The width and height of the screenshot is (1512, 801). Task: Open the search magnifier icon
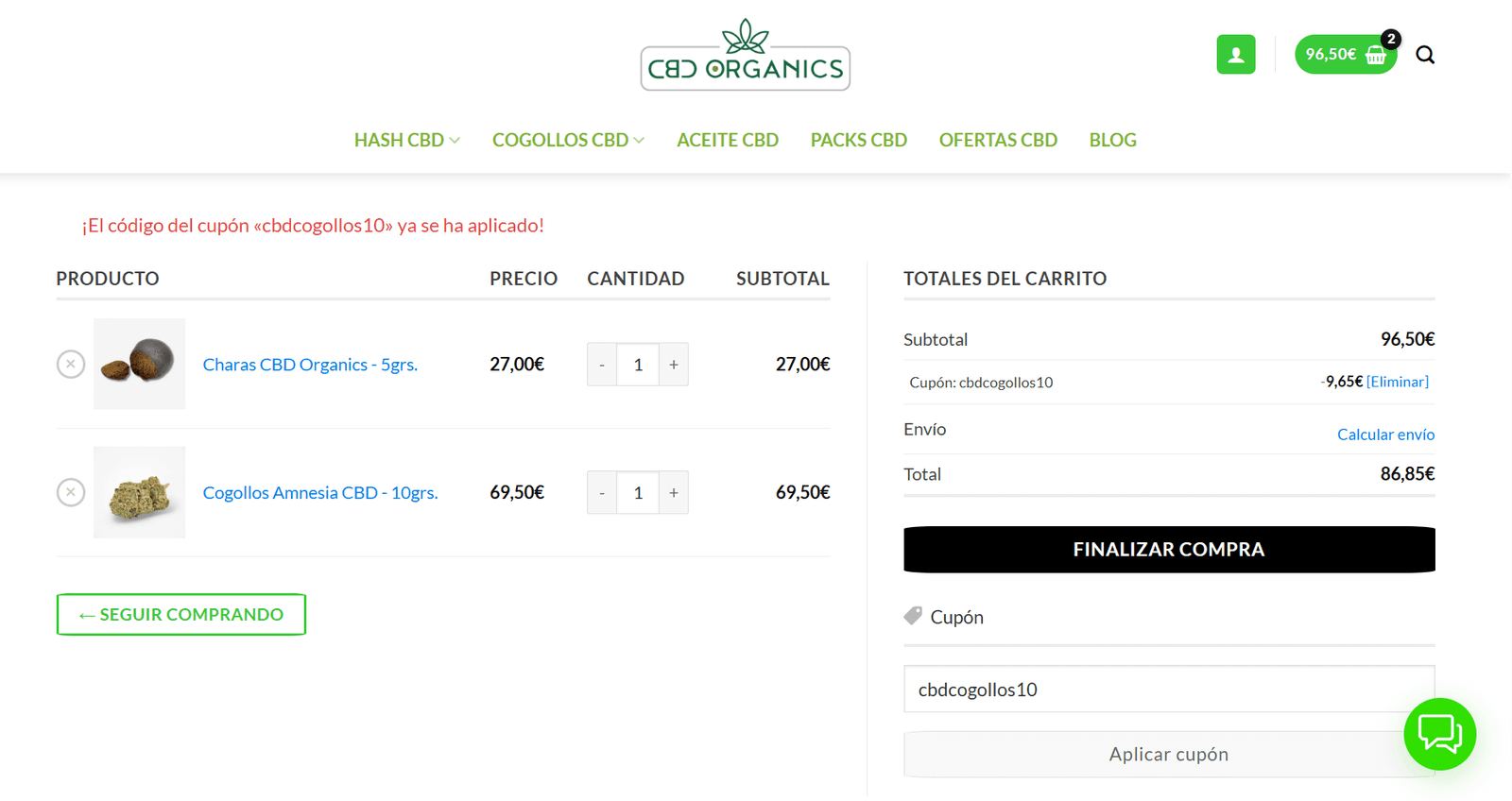pos(1425,55)
